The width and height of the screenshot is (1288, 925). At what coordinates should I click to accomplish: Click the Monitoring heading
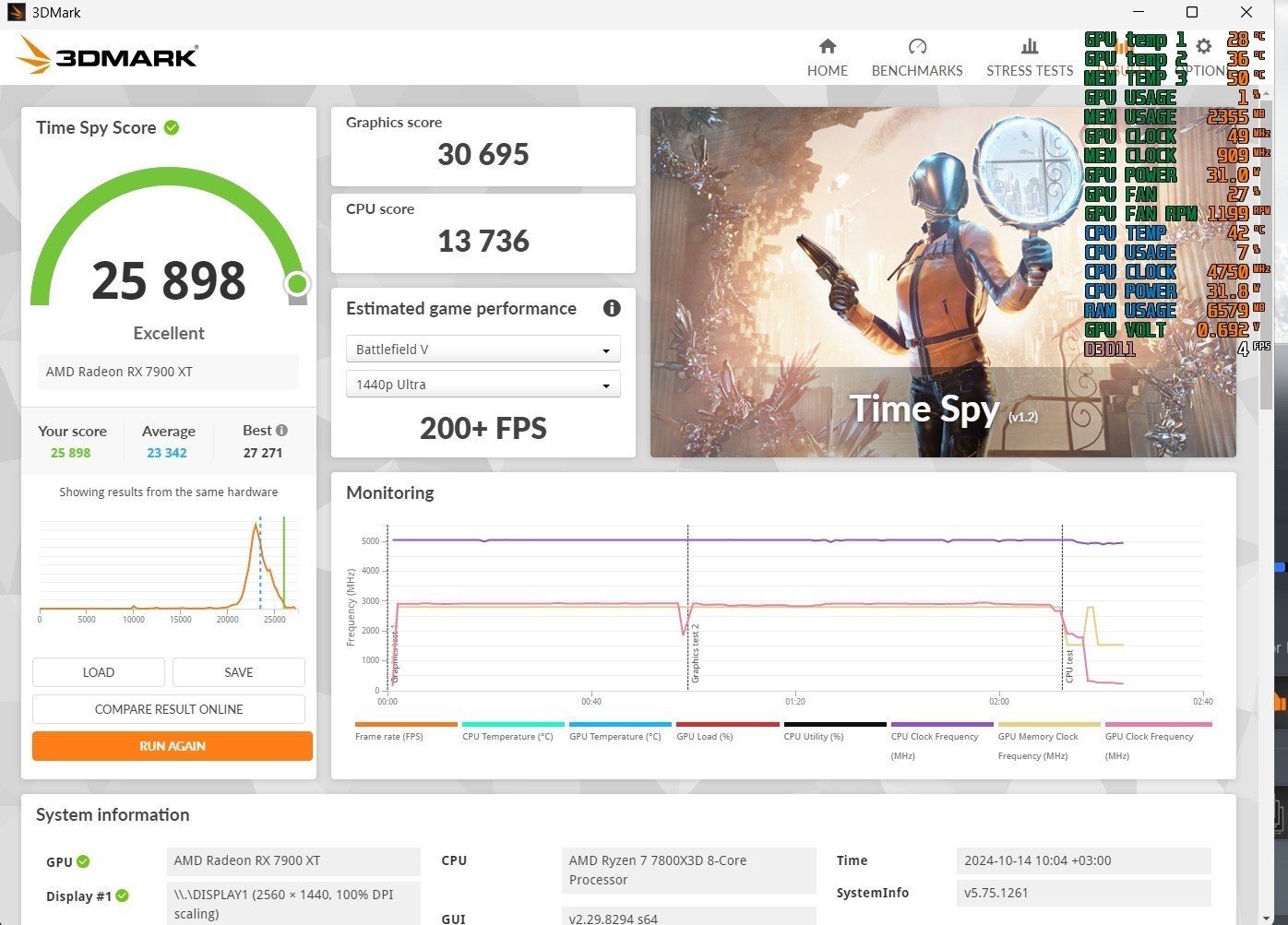pyautogui.click(x=390, y=492)
